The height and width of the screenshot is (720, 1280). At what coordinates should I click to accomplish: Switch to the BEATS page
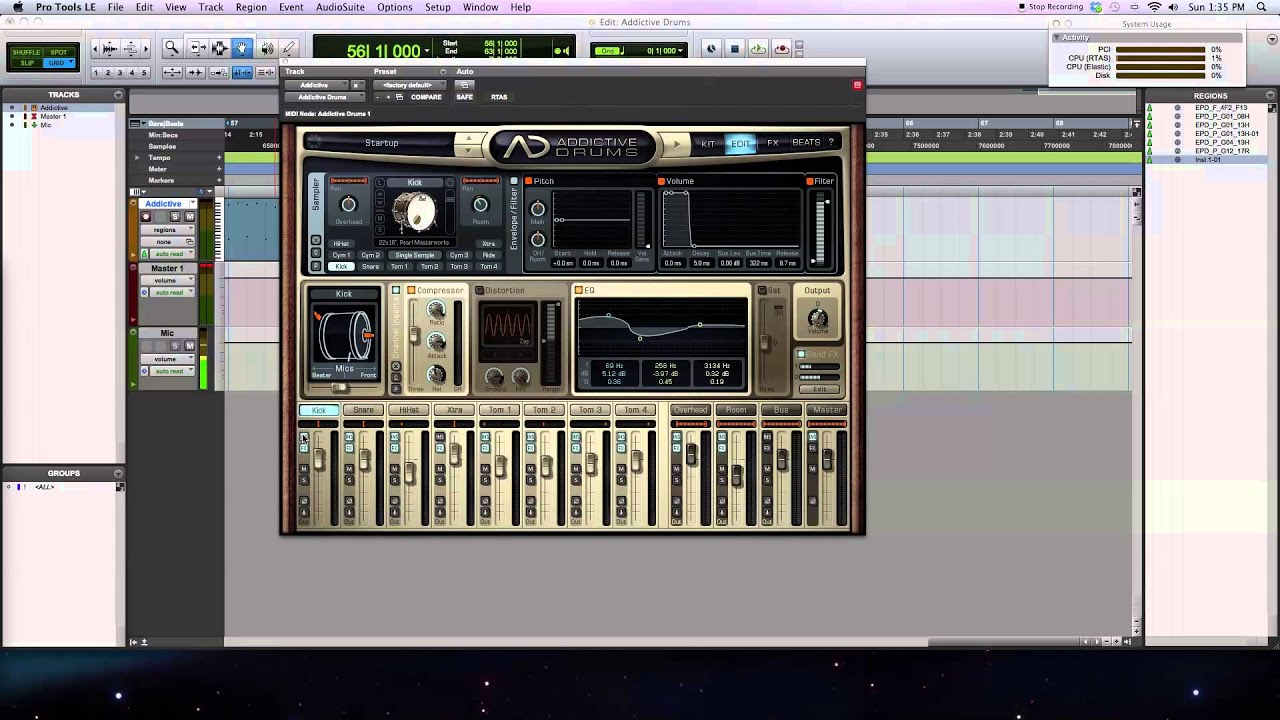coord(806,143)
